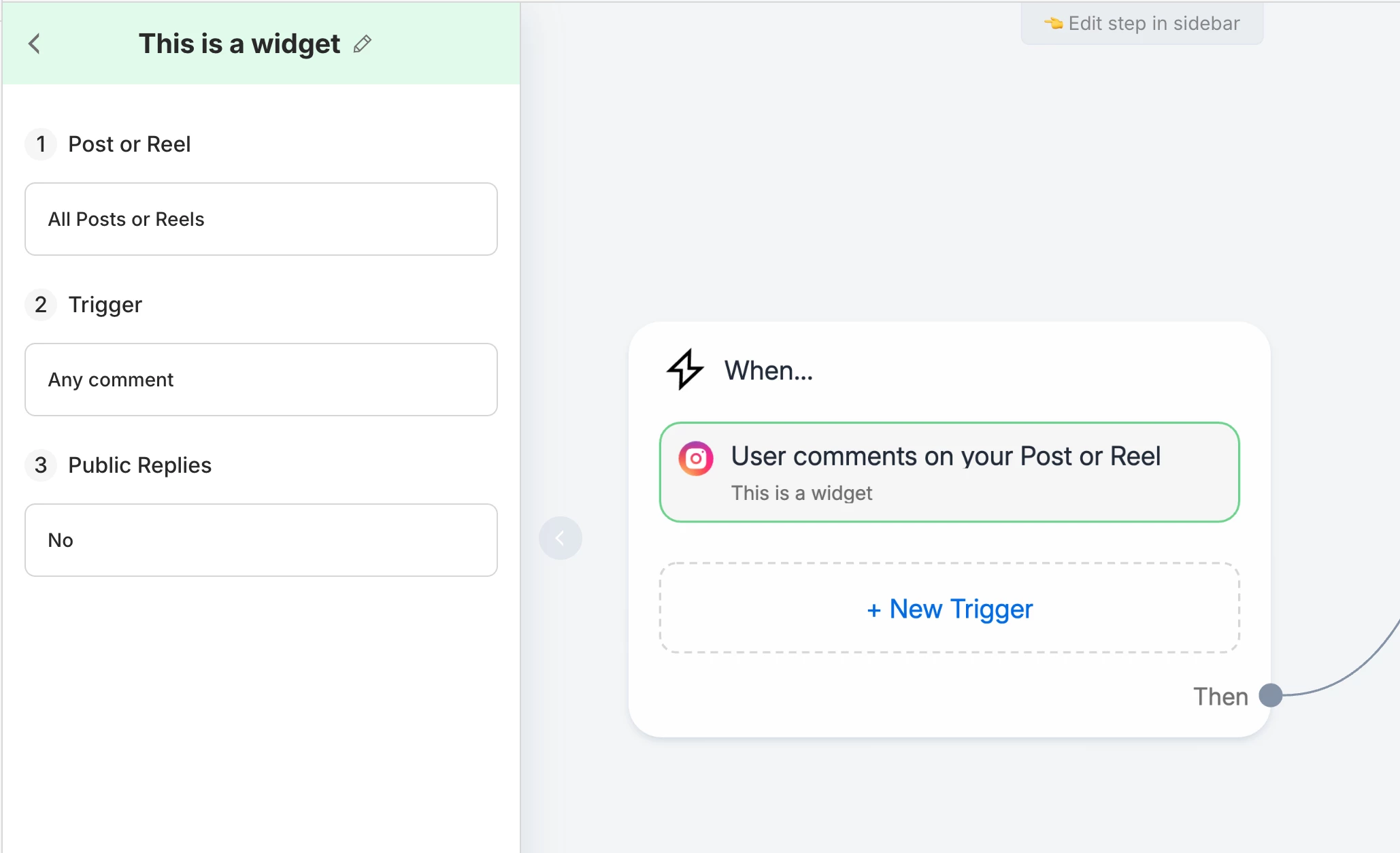Click the Public Replies section heading
Image resolution: width=1400 pixels, height=853 pixels.
pos(140,465)
